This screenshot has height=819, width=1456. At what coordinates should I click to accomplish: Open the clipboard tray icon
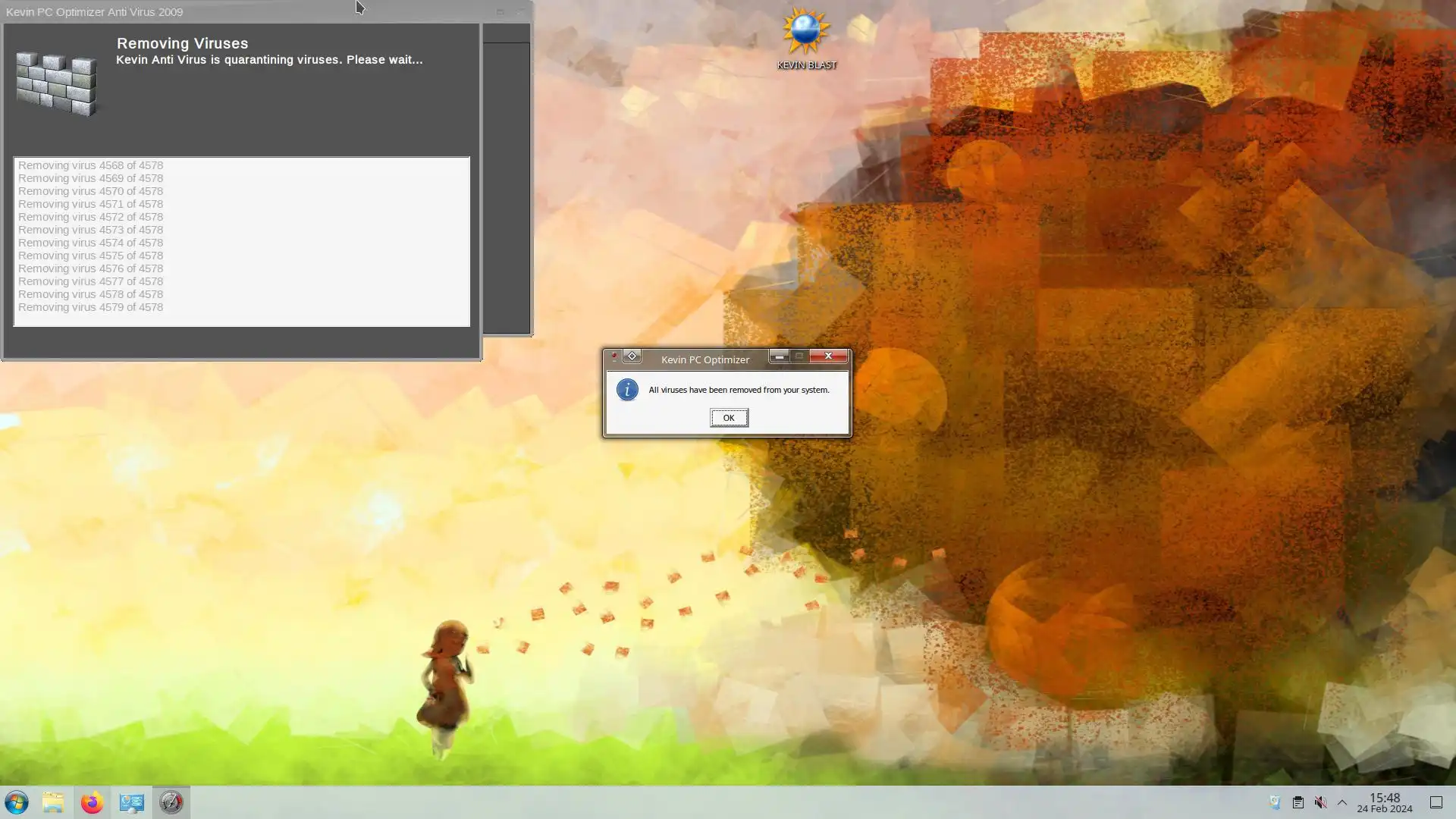click(x=1298, y=802)
